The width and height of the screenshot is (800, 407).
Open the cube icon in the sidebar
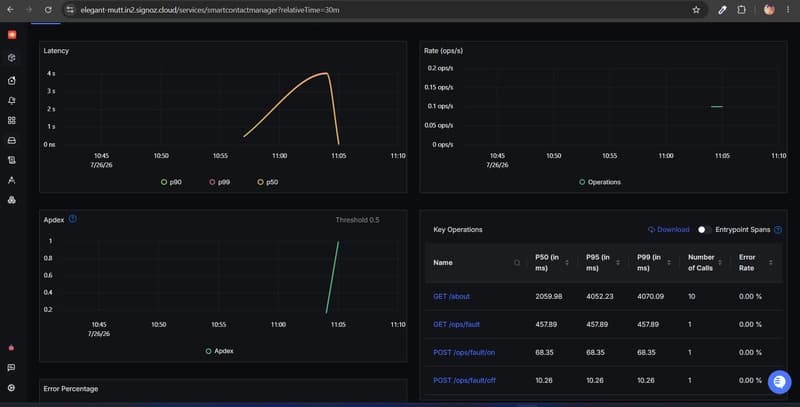tap(12, 58)
